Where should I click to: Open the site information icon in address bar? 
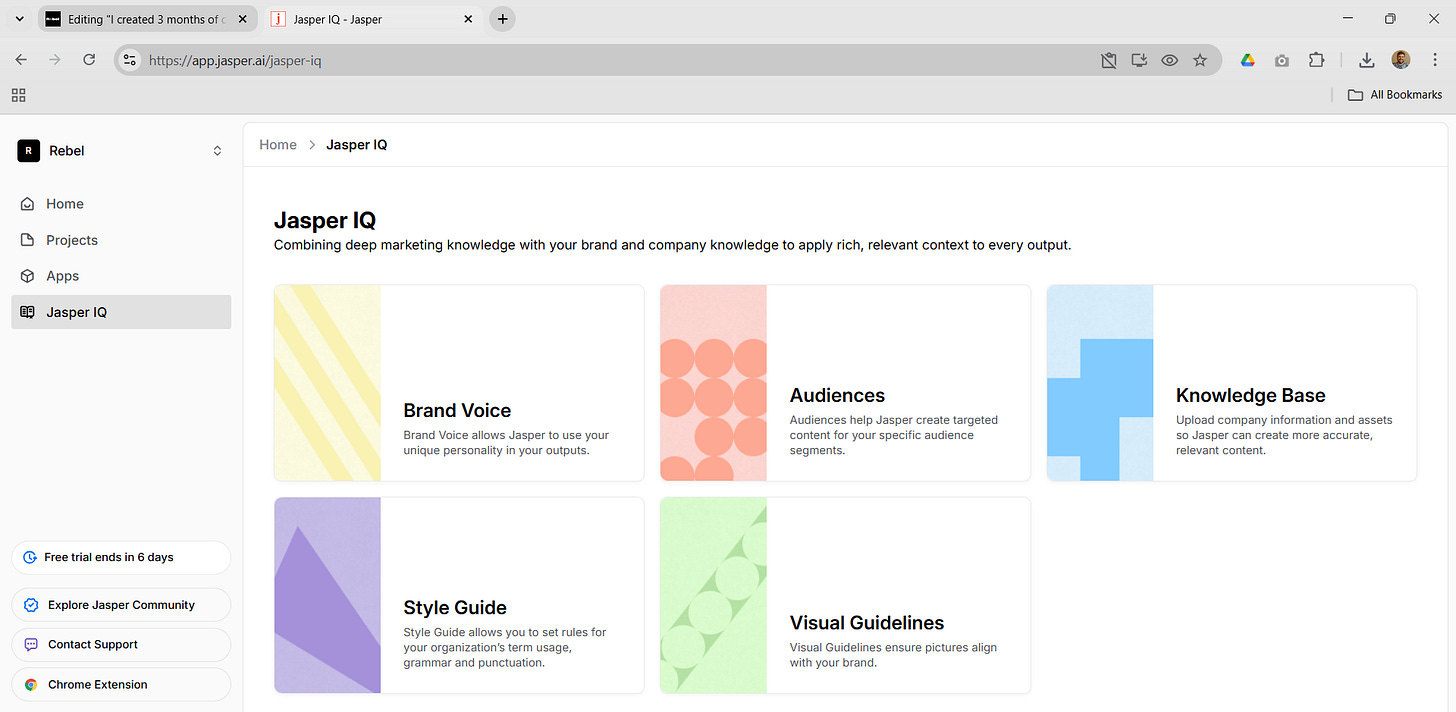click(129, 60)
